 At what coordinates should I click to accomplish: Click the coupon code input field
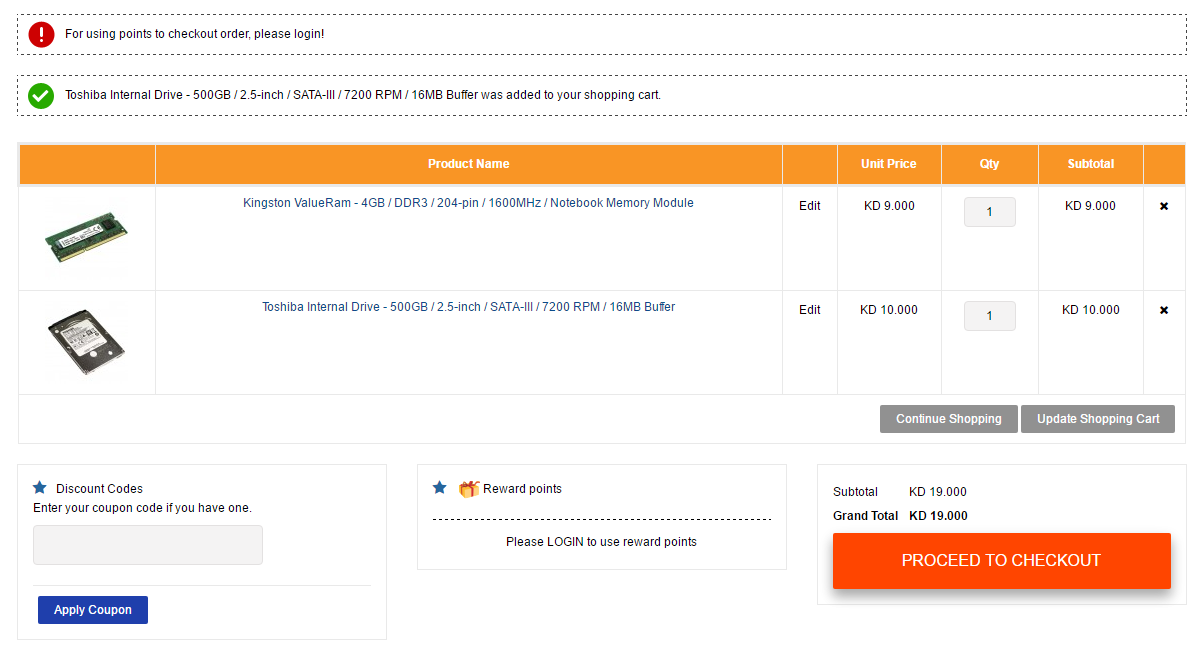pyautogui.click(x=148, y=545)
